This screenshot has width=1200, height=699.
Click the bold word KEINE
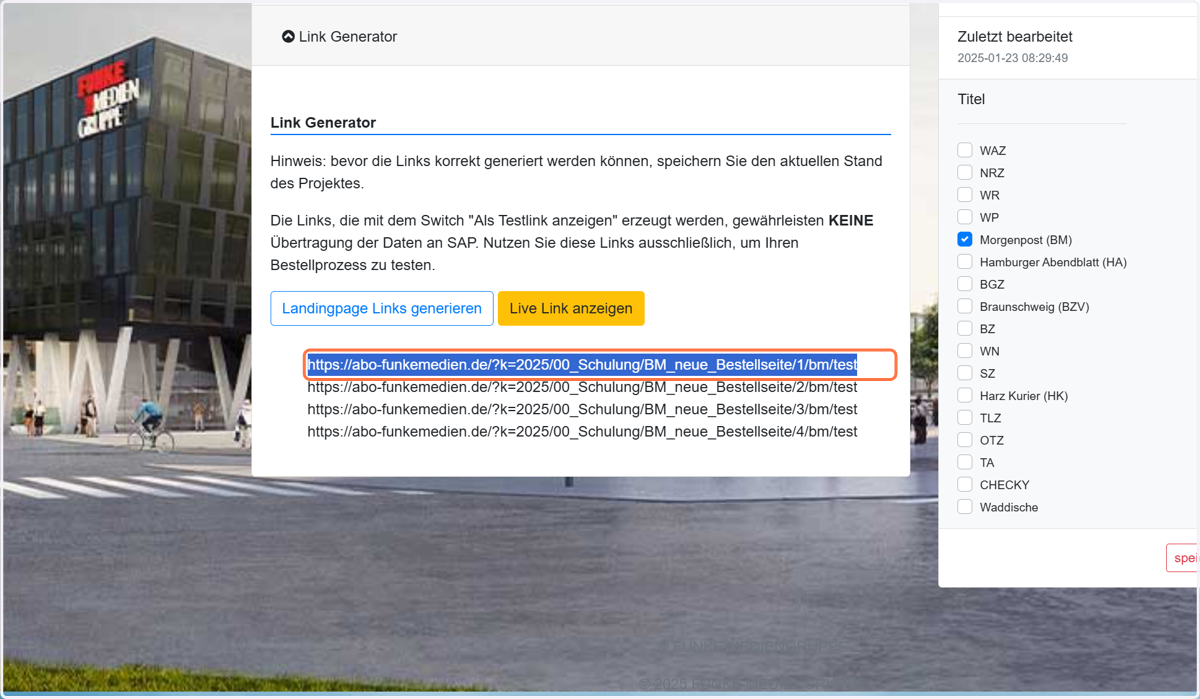pyautogui.click(x=851, y=220)
